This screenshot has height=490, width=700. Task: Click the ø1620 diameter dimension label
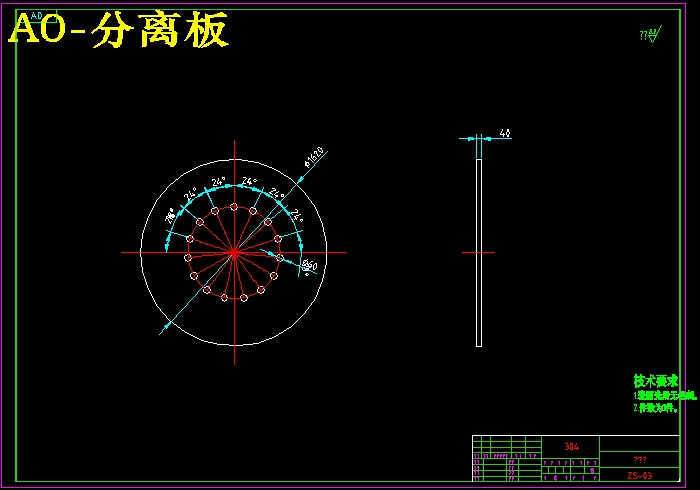coord(315,157)
